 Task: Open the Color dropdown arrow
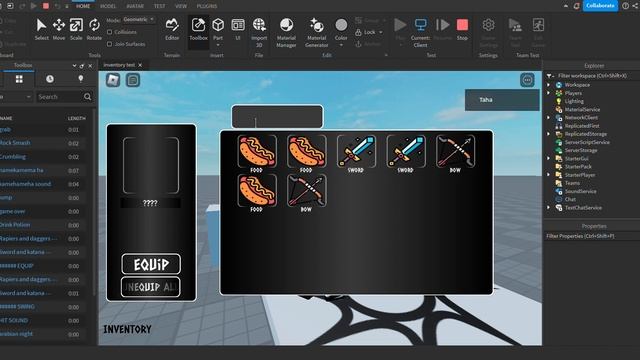(x=341, y=45)
